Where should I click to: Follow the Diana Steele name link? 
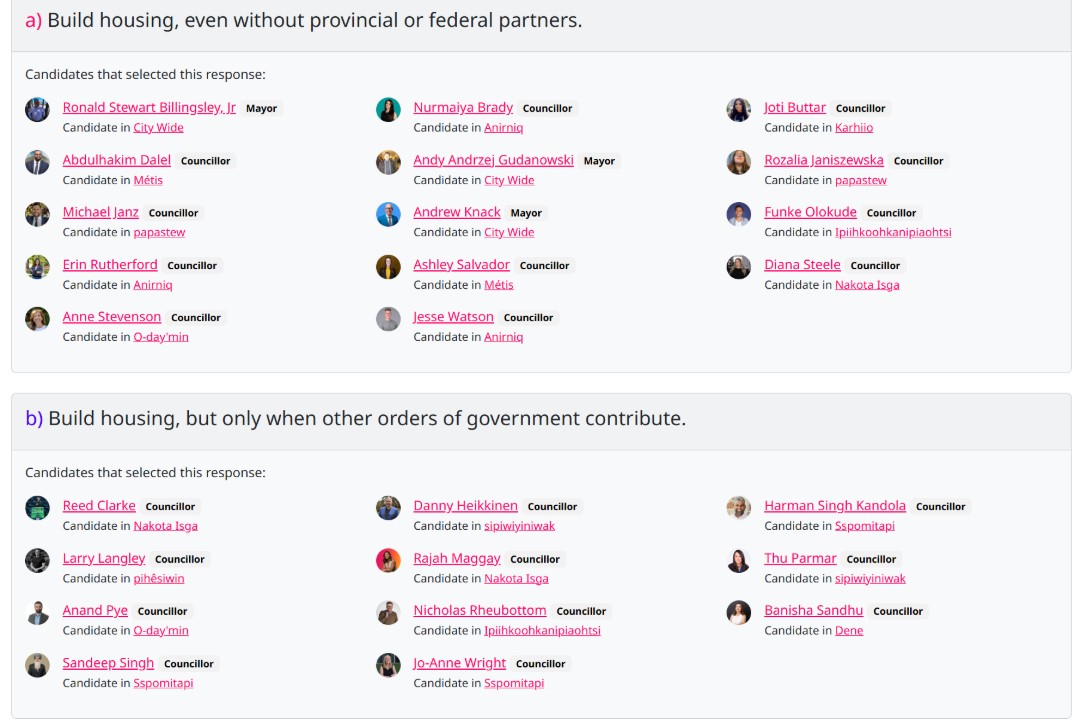coord(802,265)
